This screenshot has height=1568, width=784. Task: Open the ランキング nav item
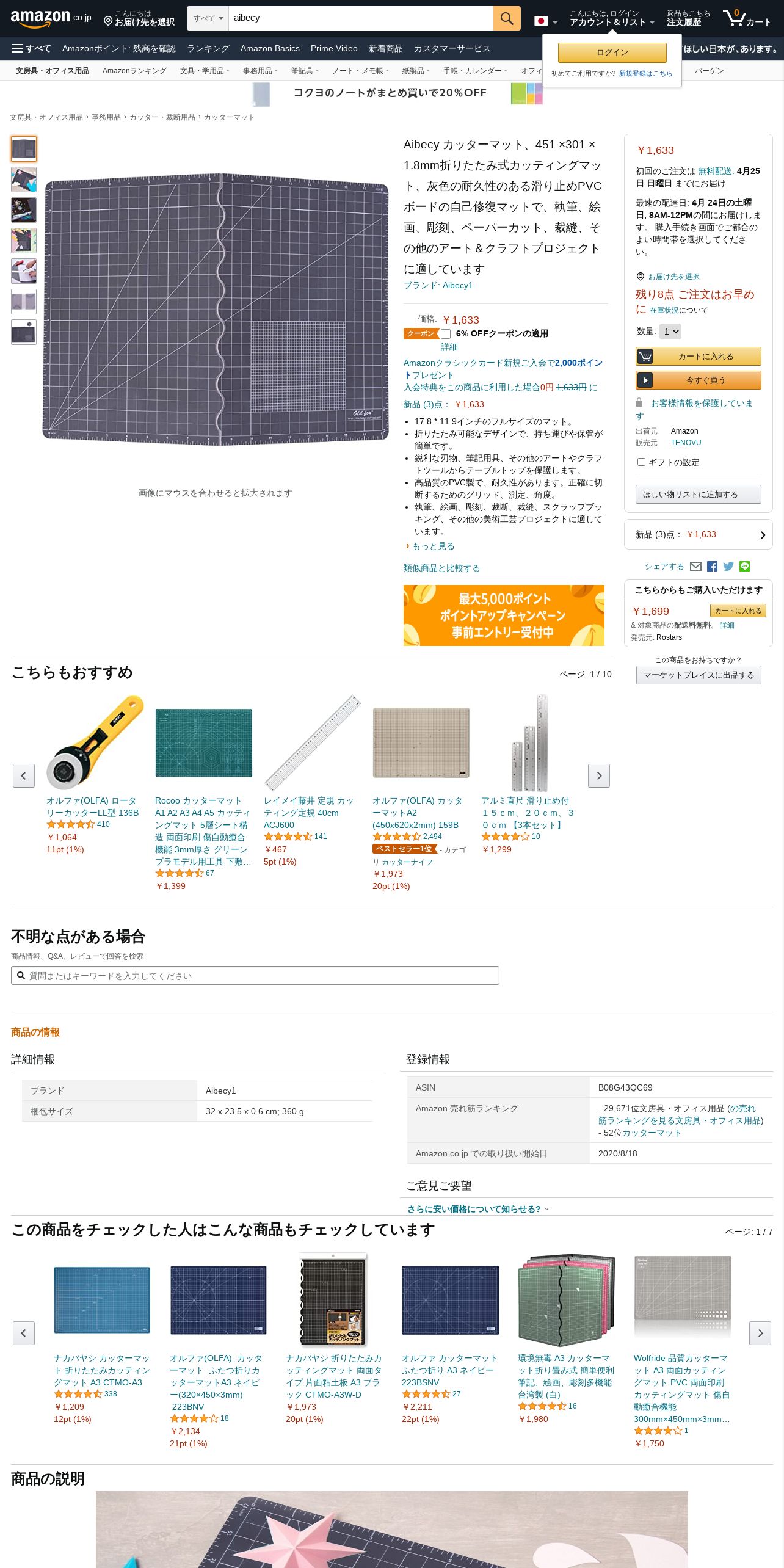coord(208,48)
